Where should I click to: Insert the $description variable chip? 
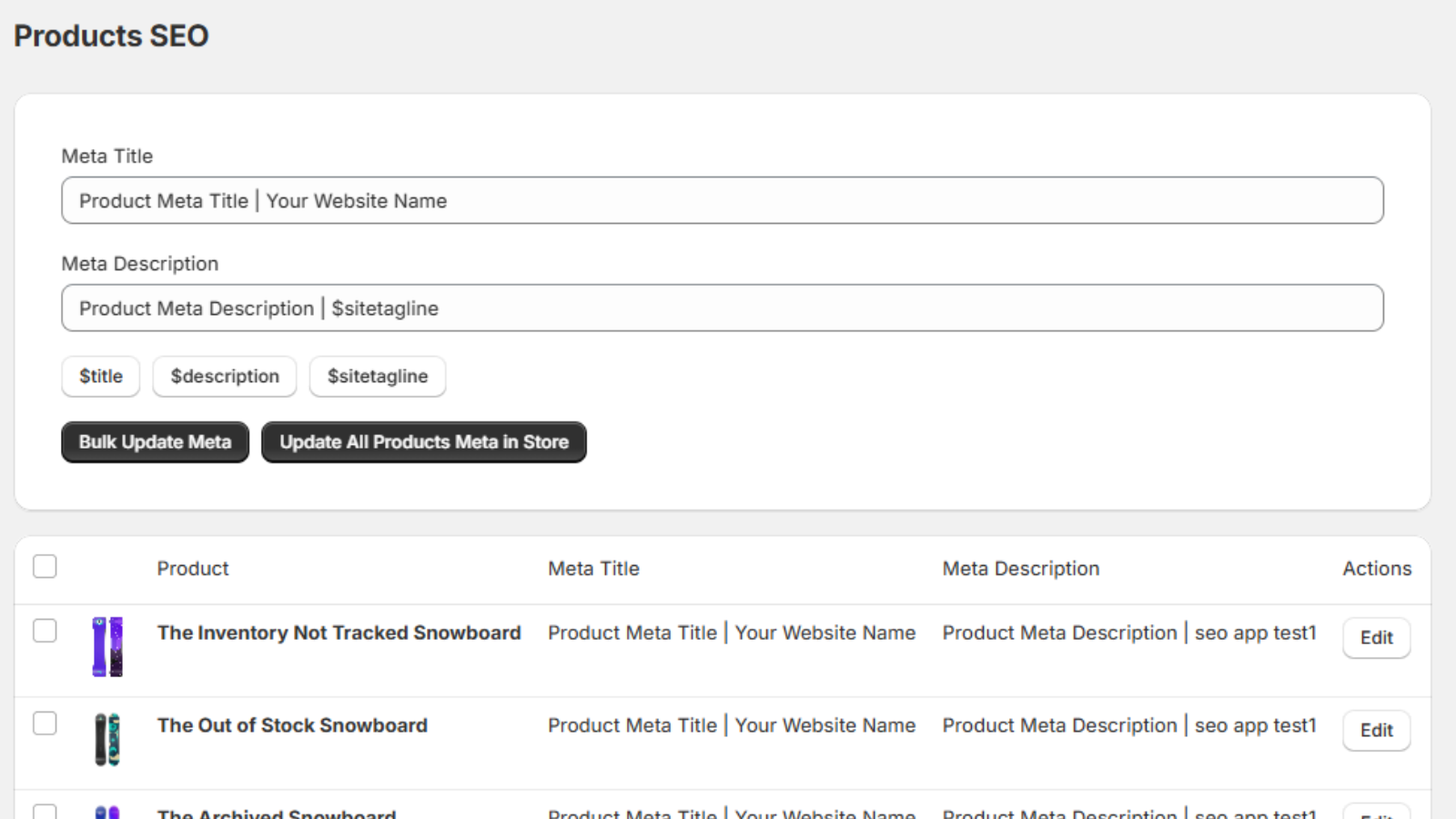pos(224,376)
